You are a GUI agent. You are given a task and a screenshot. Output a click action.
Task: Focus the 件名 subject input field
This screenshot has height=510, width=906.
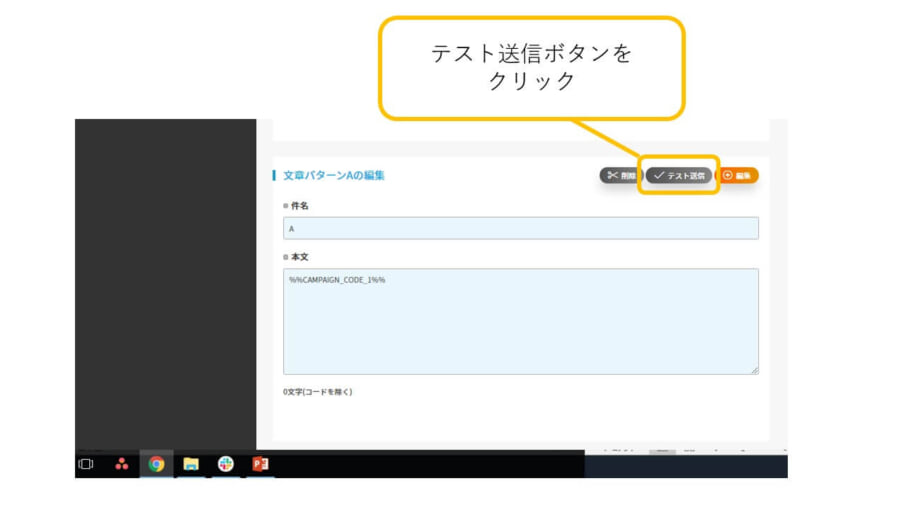(x=520, y=228)
